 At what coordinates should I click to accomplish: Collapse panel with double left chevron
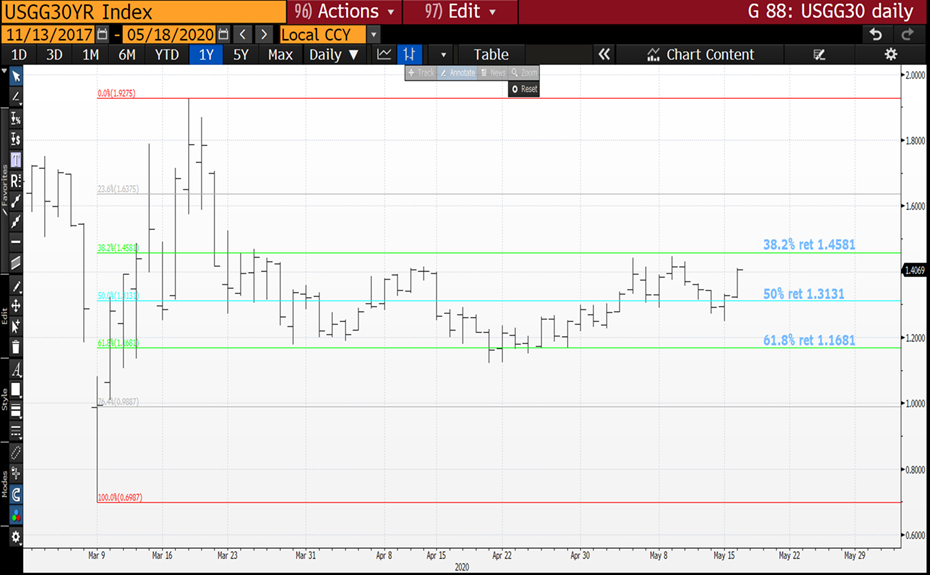tap(604, 55)
